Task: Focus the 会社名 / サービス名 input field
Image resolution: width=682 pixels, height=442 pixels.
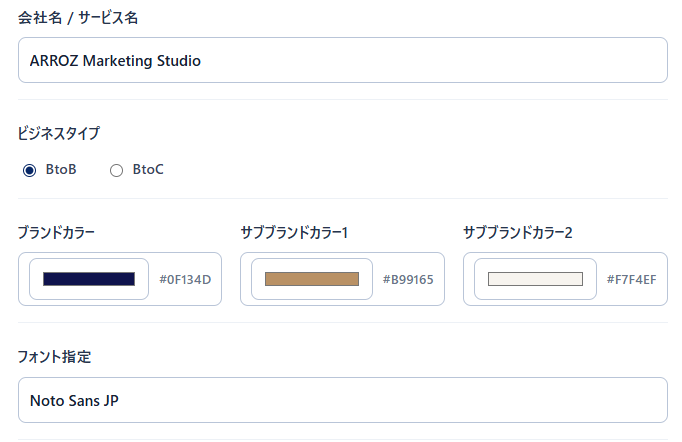Action: tap(343, 60)
